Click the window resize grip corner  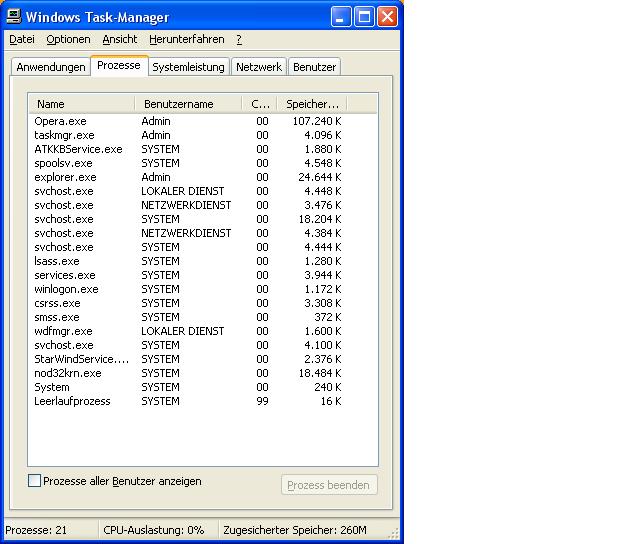[x=394, y=533]
